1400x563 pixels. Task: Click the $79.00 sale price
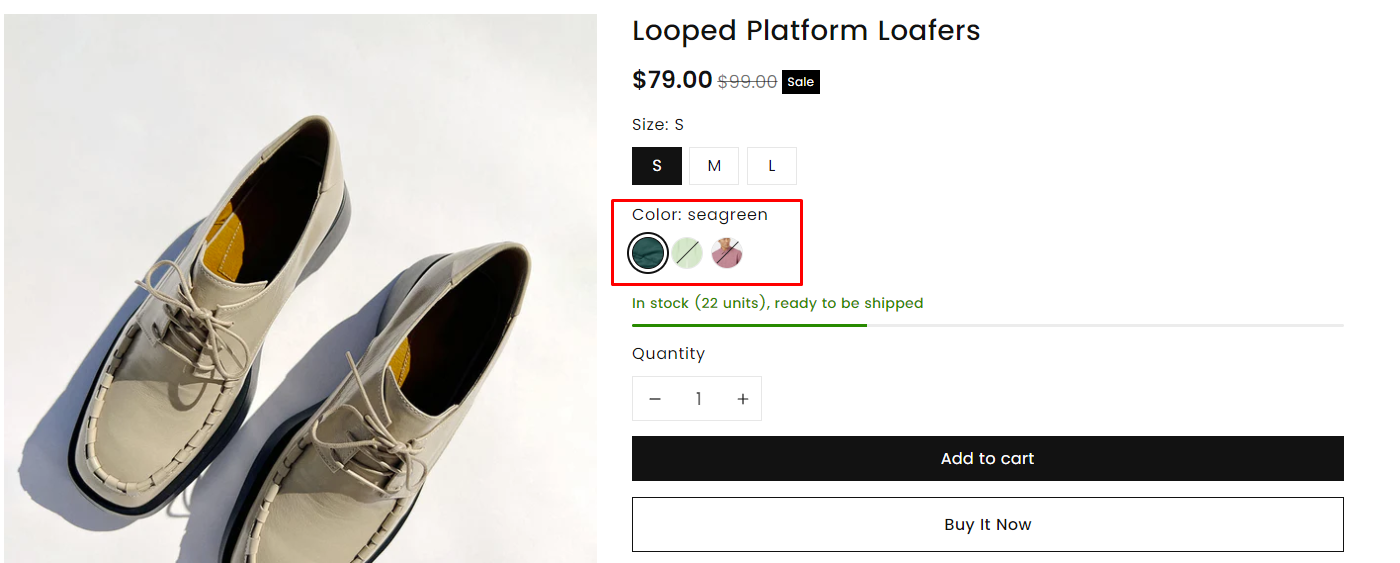click(x=672, y=80)
